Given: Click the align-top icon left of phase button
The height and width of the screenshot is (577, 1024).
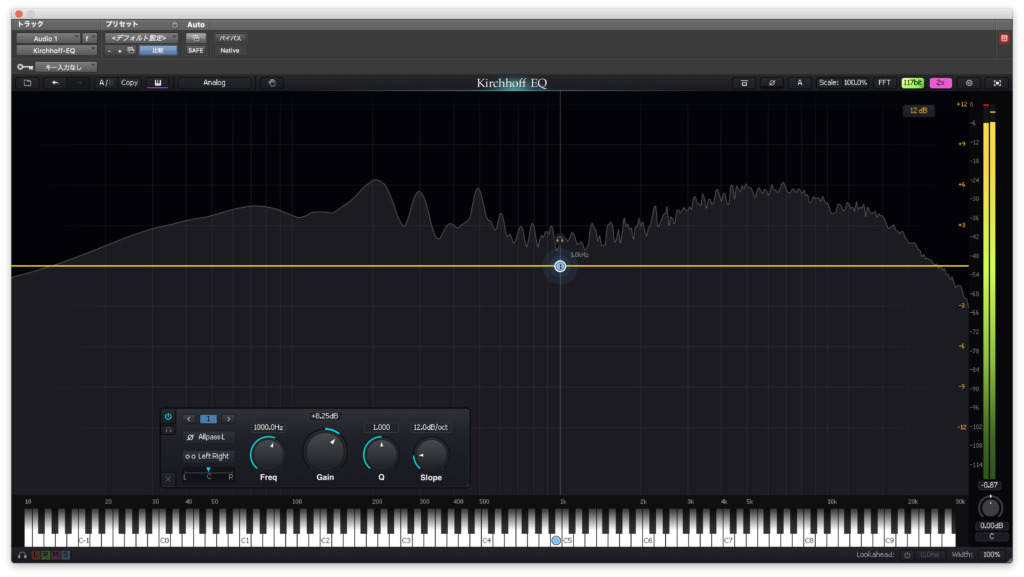Looking at the screenshot, I should click(x=744, y=83).
